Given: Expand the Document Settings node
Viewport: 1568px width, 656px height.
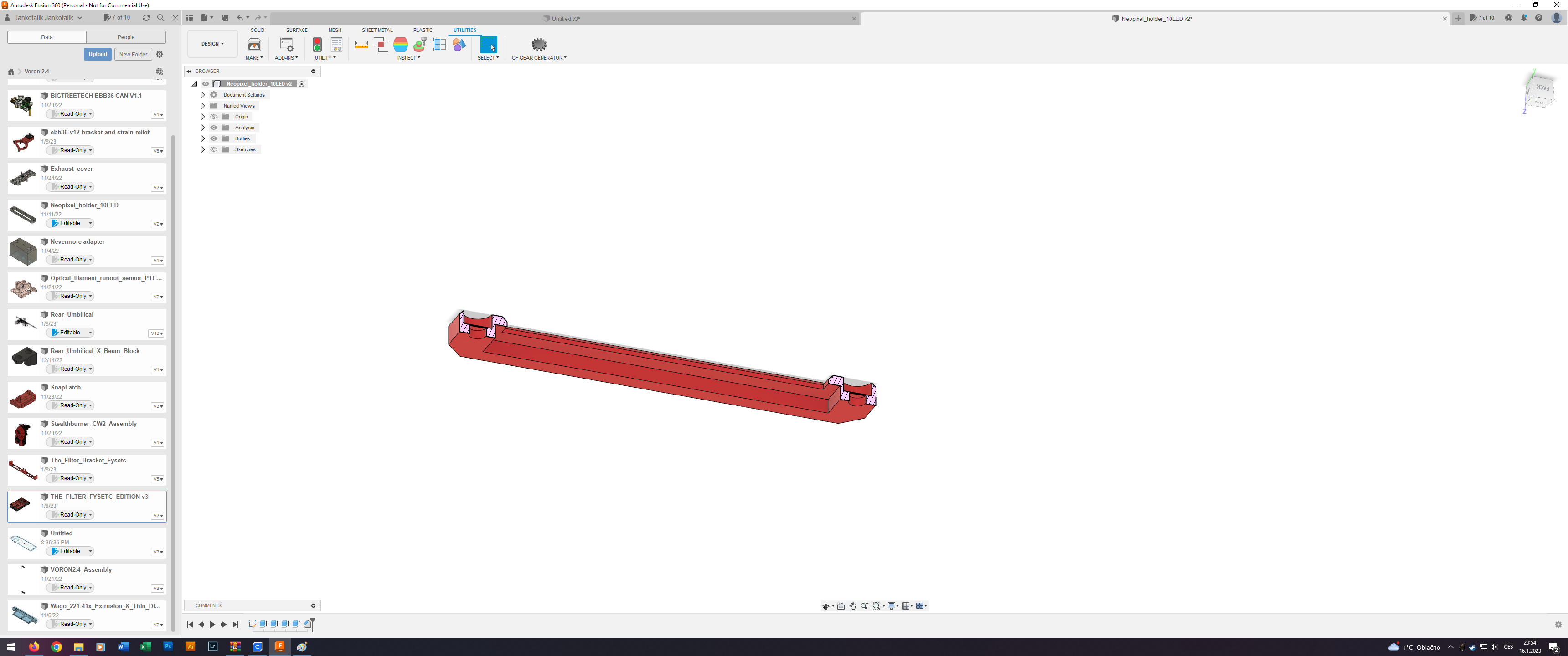Looking at the screenshot, I should tap(203, 94).
